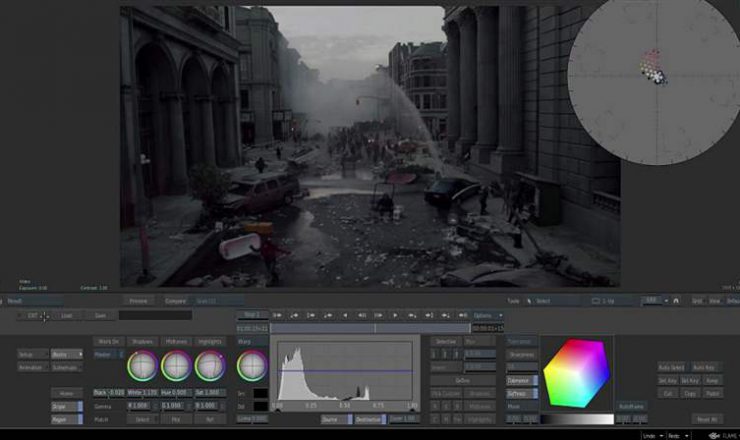Click the Compare button
The width and height of the screenshot is (740, 440).
[176, 301]
